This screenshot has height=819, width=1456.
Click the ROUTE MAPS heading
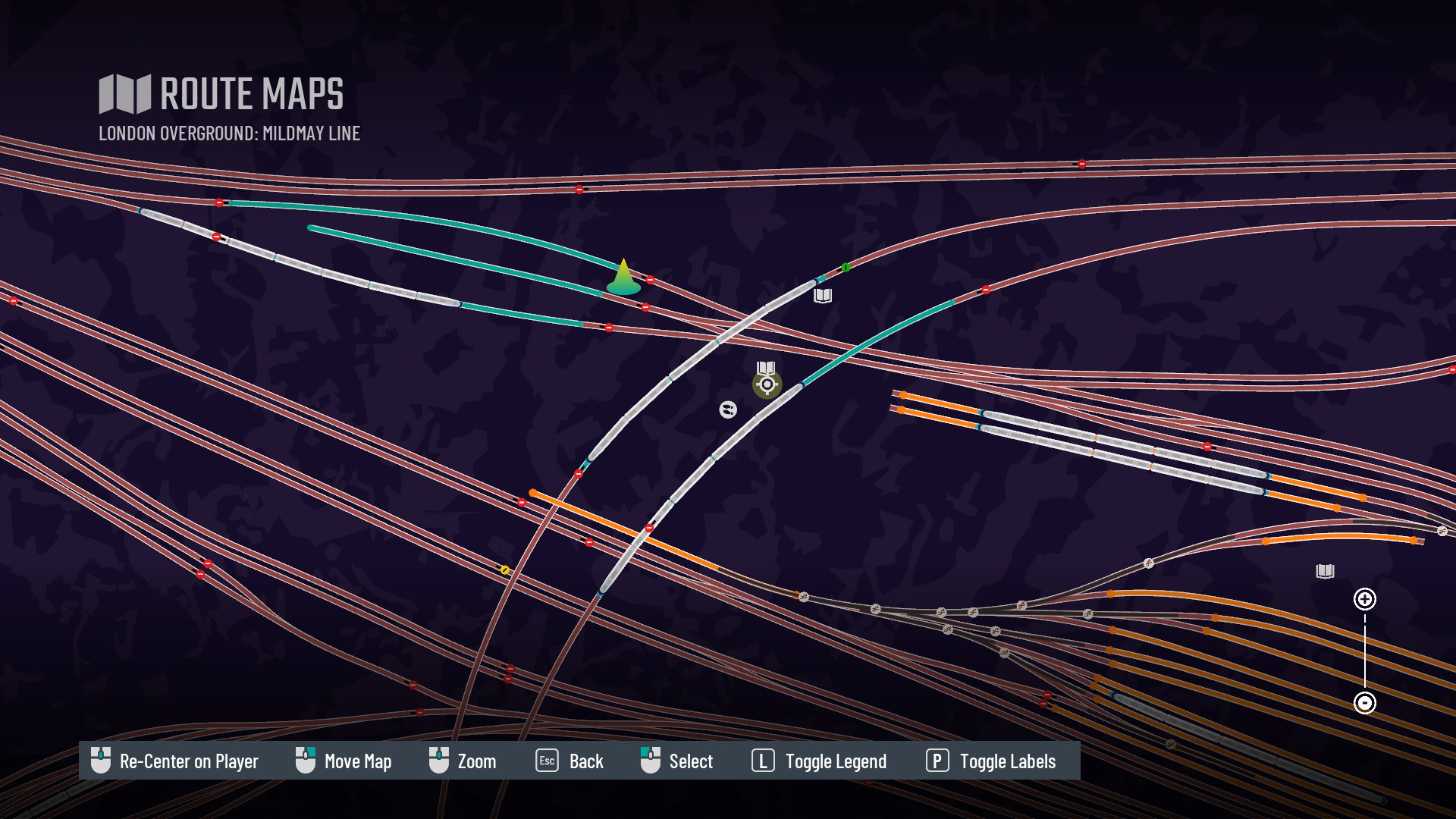(252, 94)
